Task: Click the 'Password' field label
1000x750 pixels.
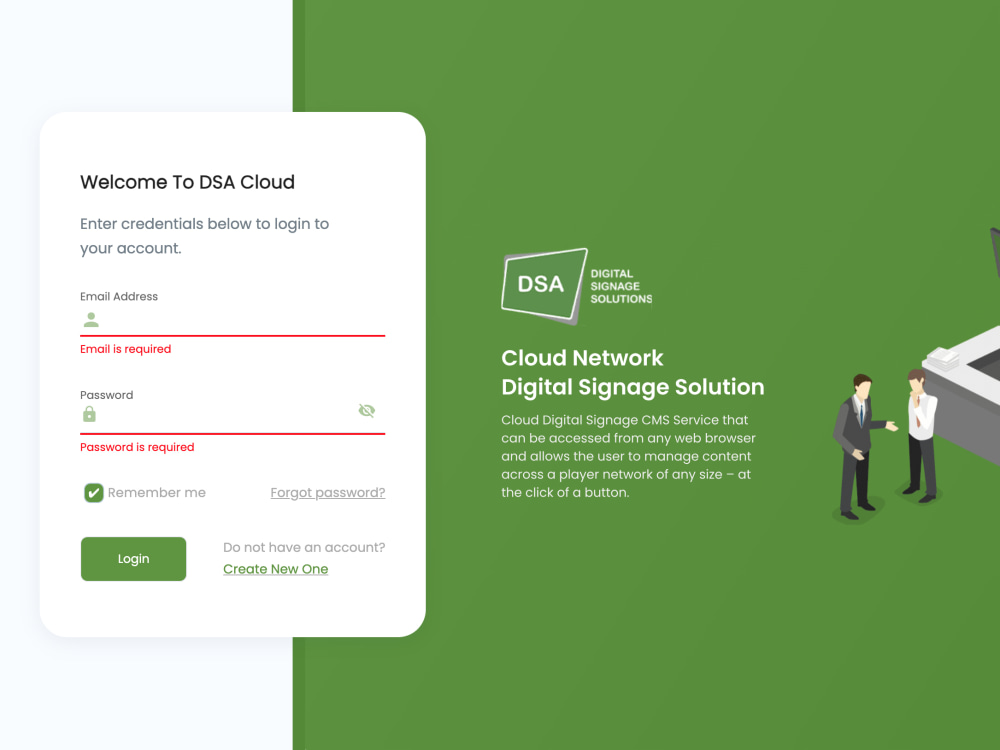Action: 107,395
